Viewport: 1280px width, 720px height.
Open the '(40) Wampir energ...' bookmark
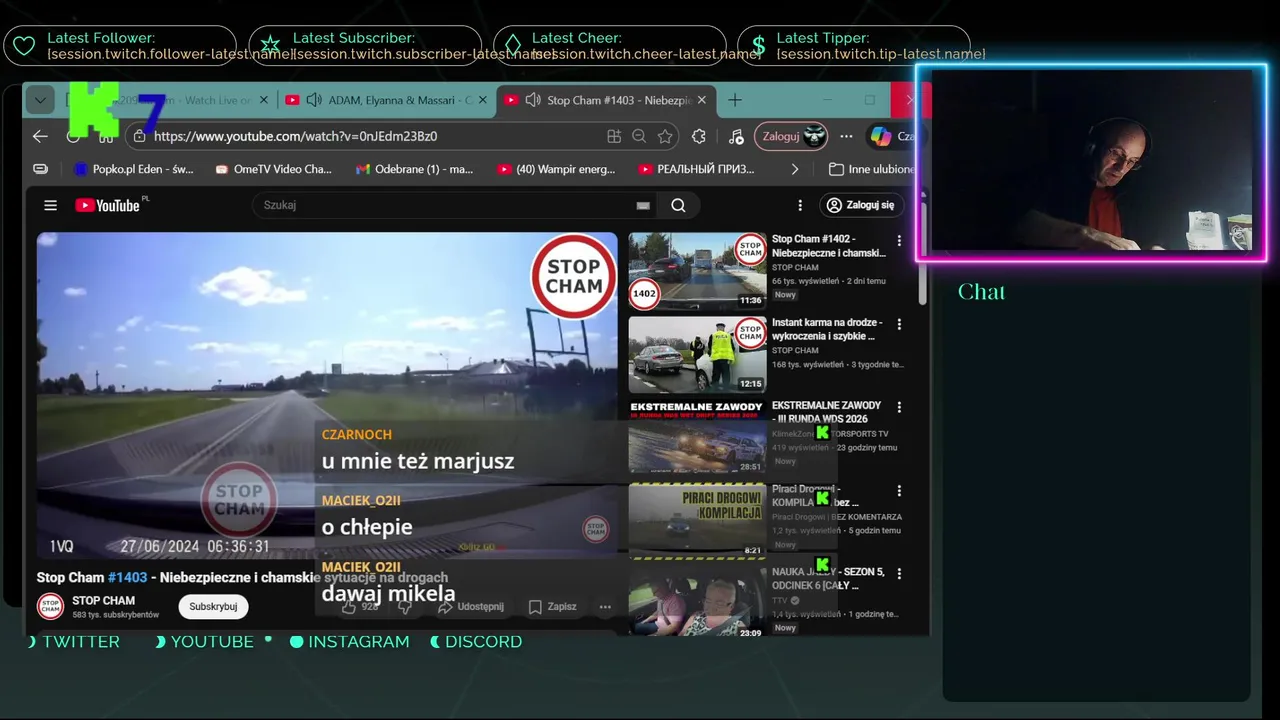pyautogui.click(x=557, y=169)
